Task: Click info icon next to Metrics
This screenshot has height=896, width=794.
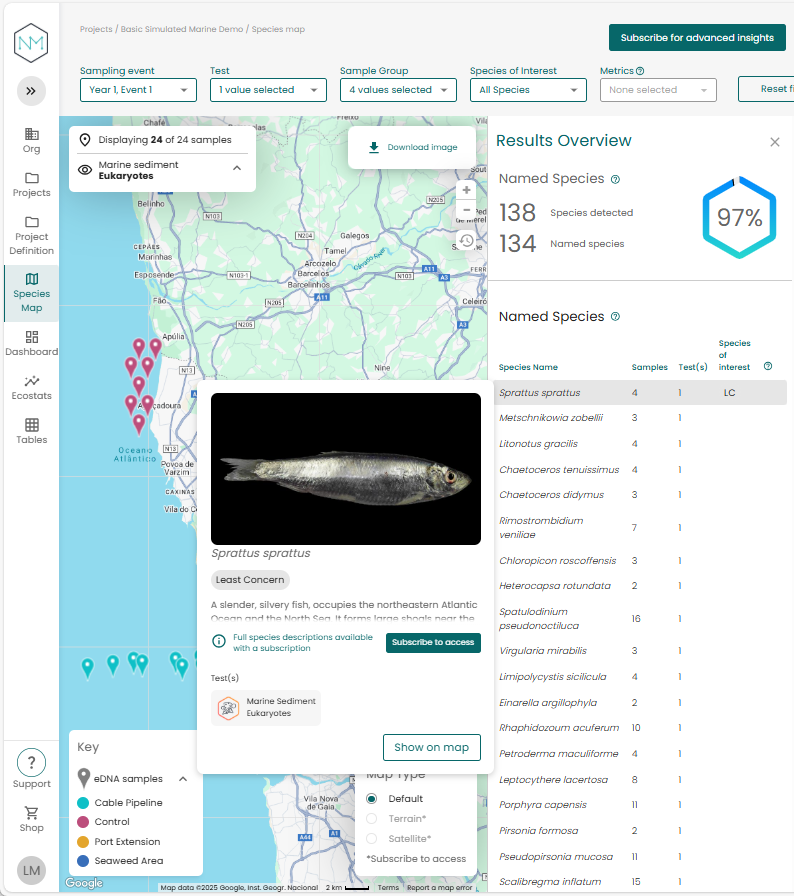Action: 640,71
